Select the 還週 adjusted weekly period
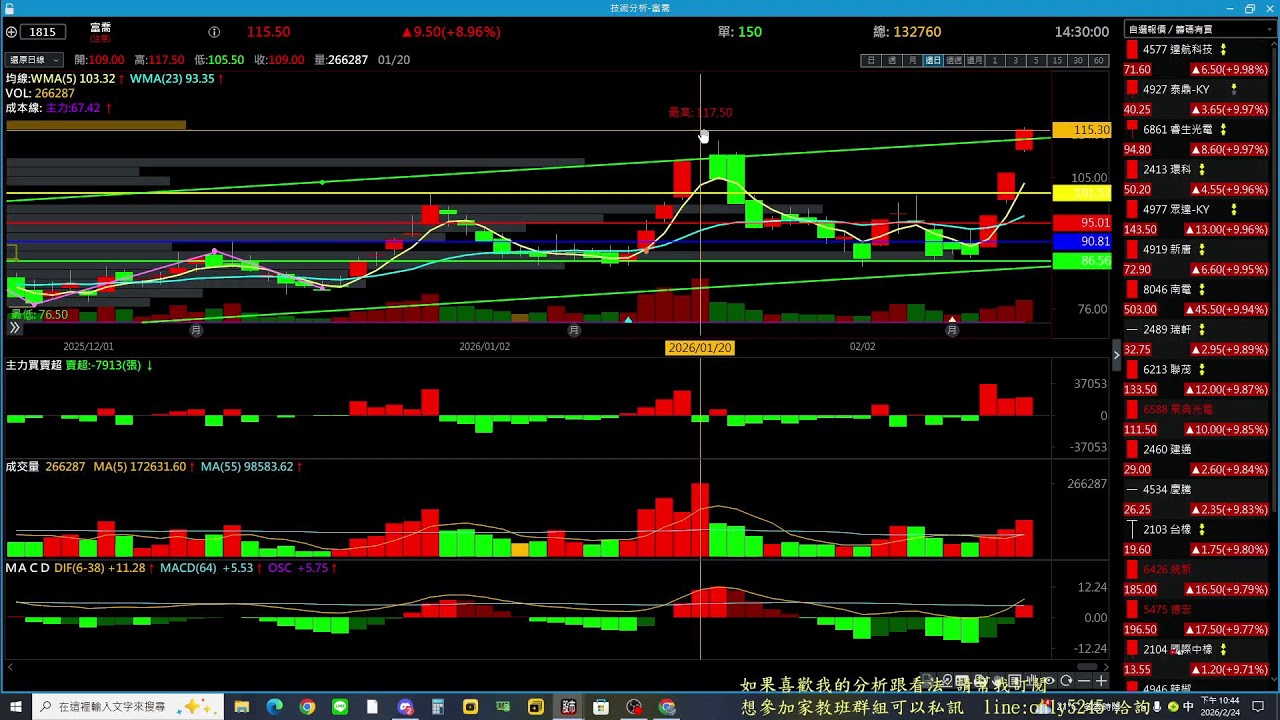 tap(953, 61)
